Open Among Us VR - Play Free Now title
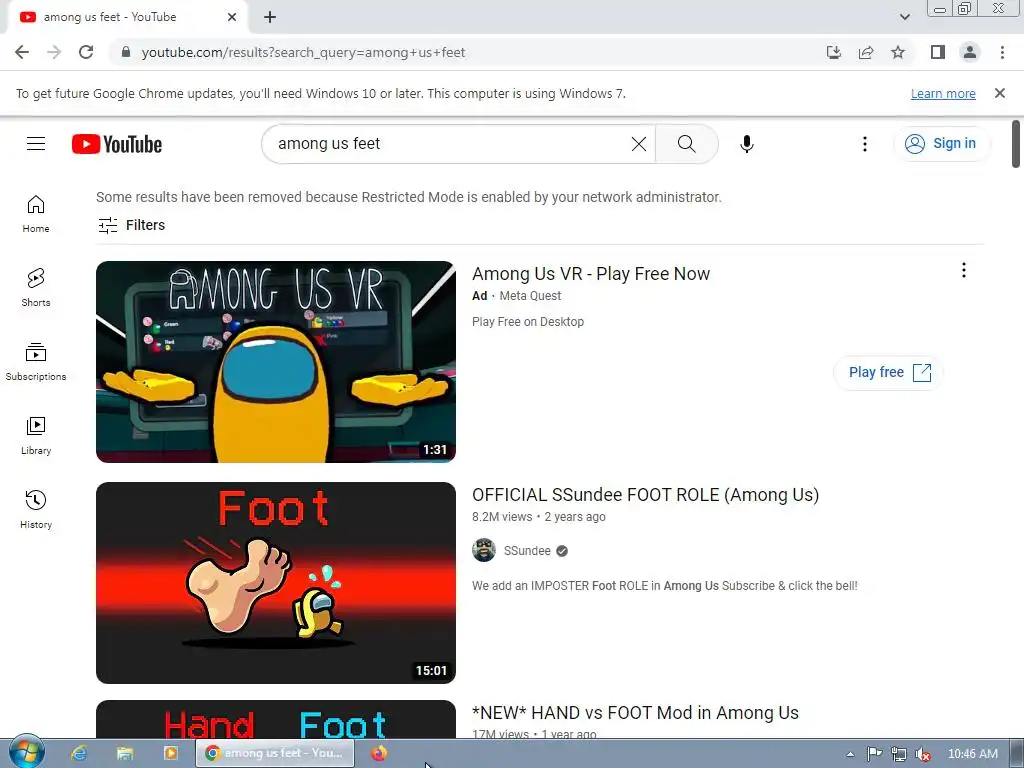Viewport: 1024px width, 768px height. (x=590, y=274)
